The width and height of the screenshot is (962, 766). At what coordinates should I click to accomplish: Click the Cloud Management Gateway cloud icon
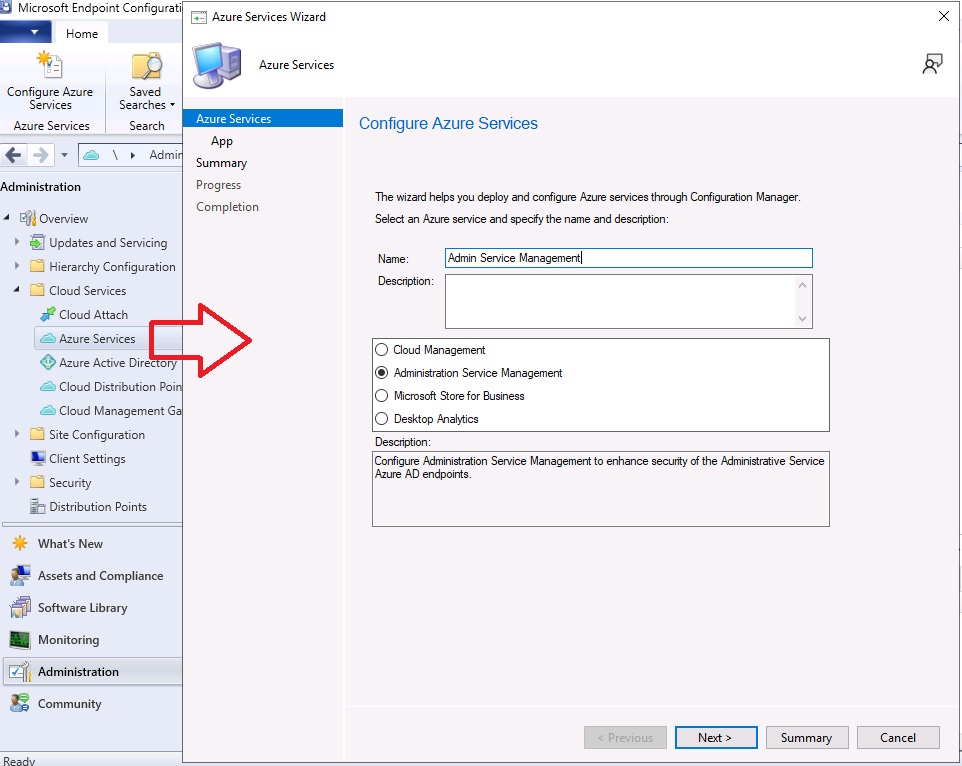47,410
